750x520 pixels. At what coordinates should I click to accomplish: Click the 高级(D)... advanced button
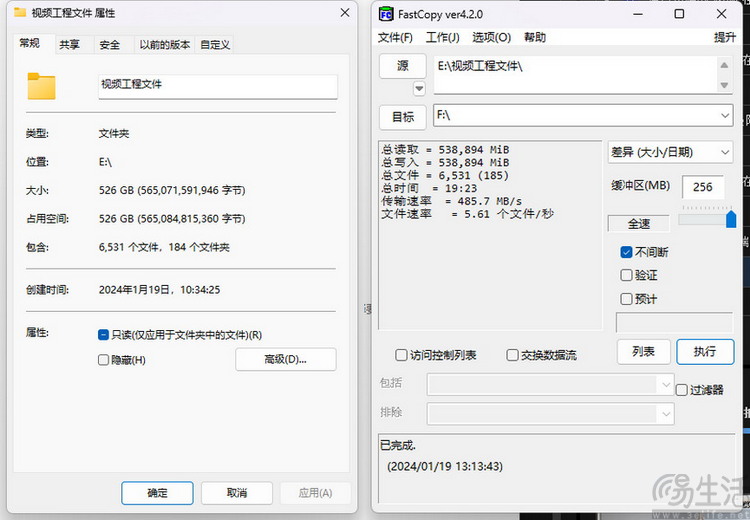(x=286, y=359)
